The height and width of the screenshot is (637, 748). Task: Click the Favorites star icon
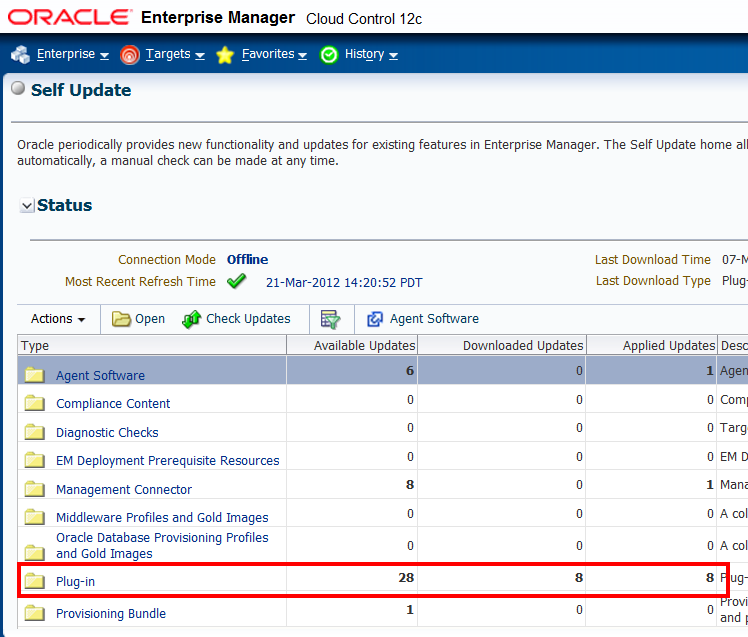point(225,55)
